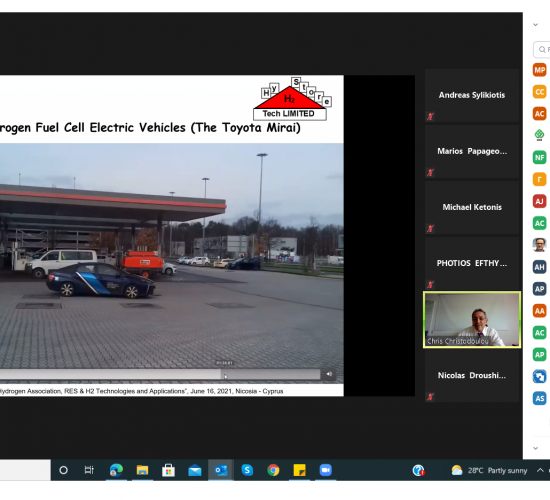Click the slide footer text mentioning Nicosia - Cyprus
This screenshot has height=500, width=550.
pyautogui.click(x=141, y=391)
